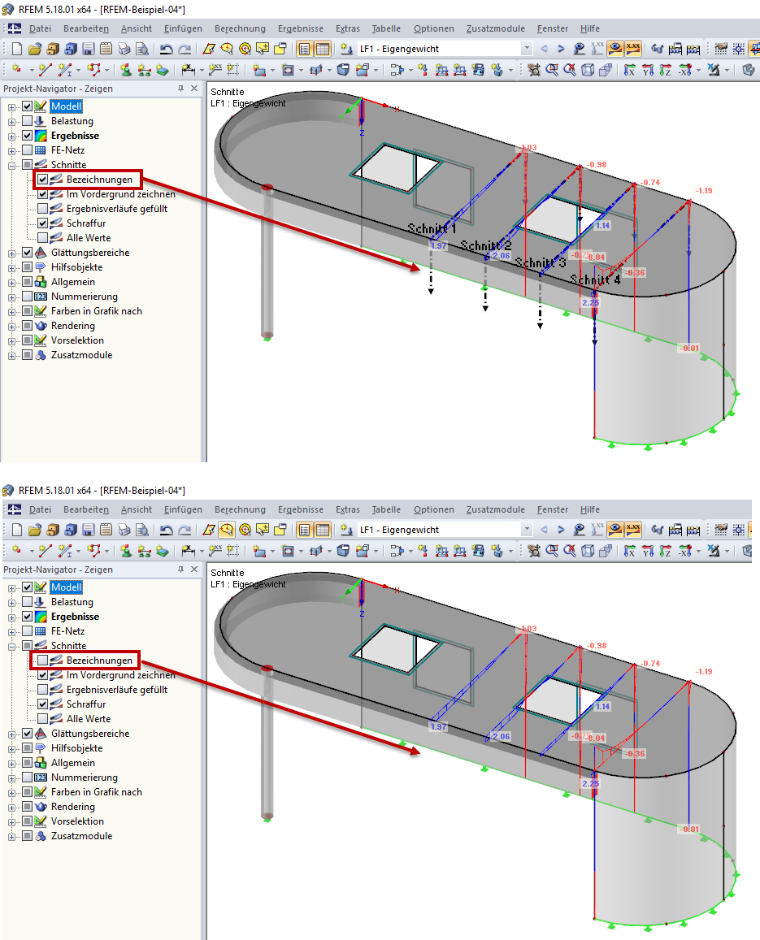
Task: Click the New Line tool in upper window
Action: (x=45, y=70)
